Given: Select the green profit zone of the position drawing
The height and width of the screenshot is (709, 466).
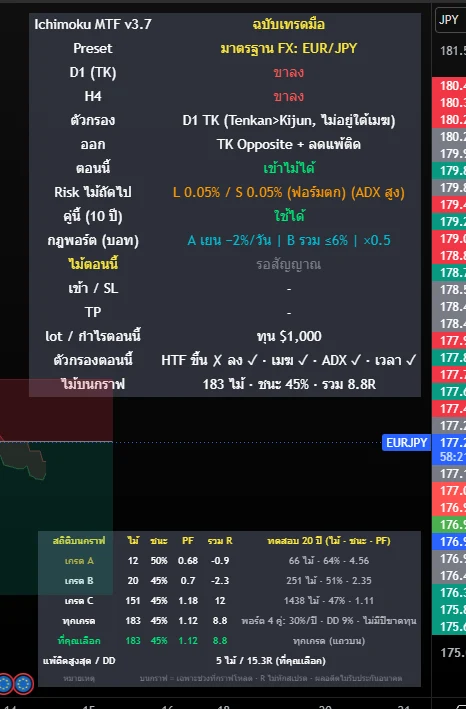Looking at the screenshot, I should click(x=56, y=518).
